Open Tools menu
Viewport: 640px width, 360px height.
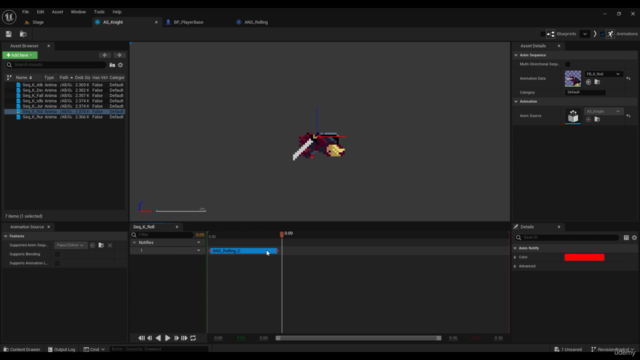pyautogui.click(x=99, y=12)
